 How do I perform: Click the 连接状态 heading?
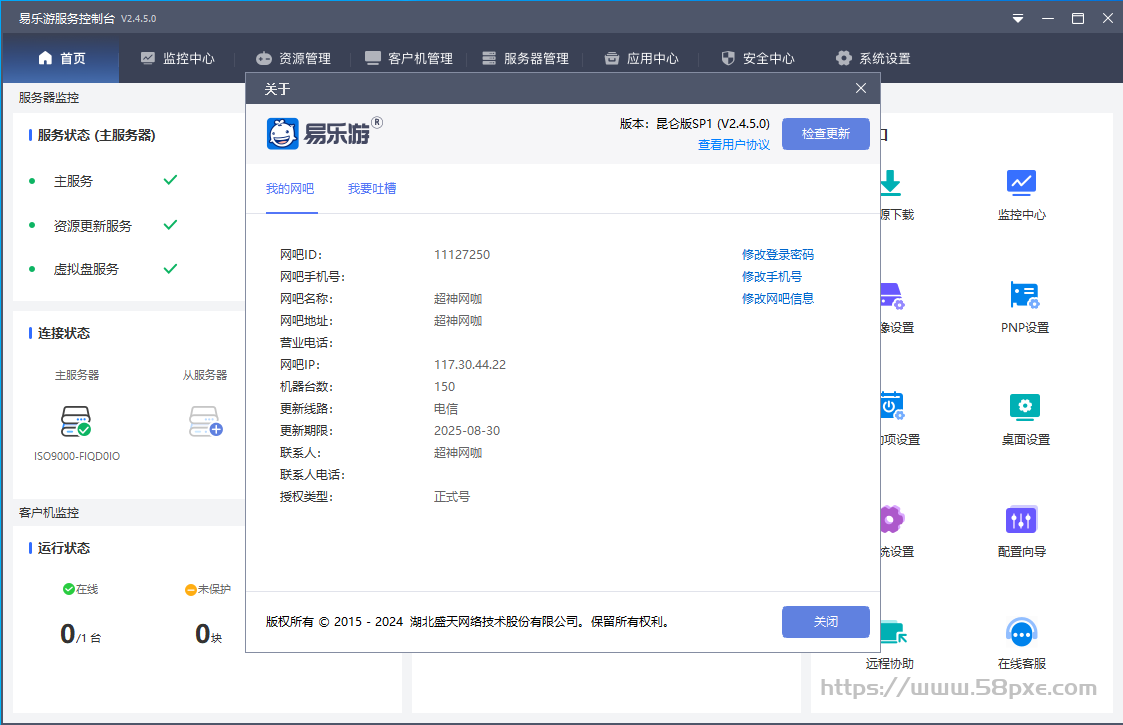tap(64, 333)
